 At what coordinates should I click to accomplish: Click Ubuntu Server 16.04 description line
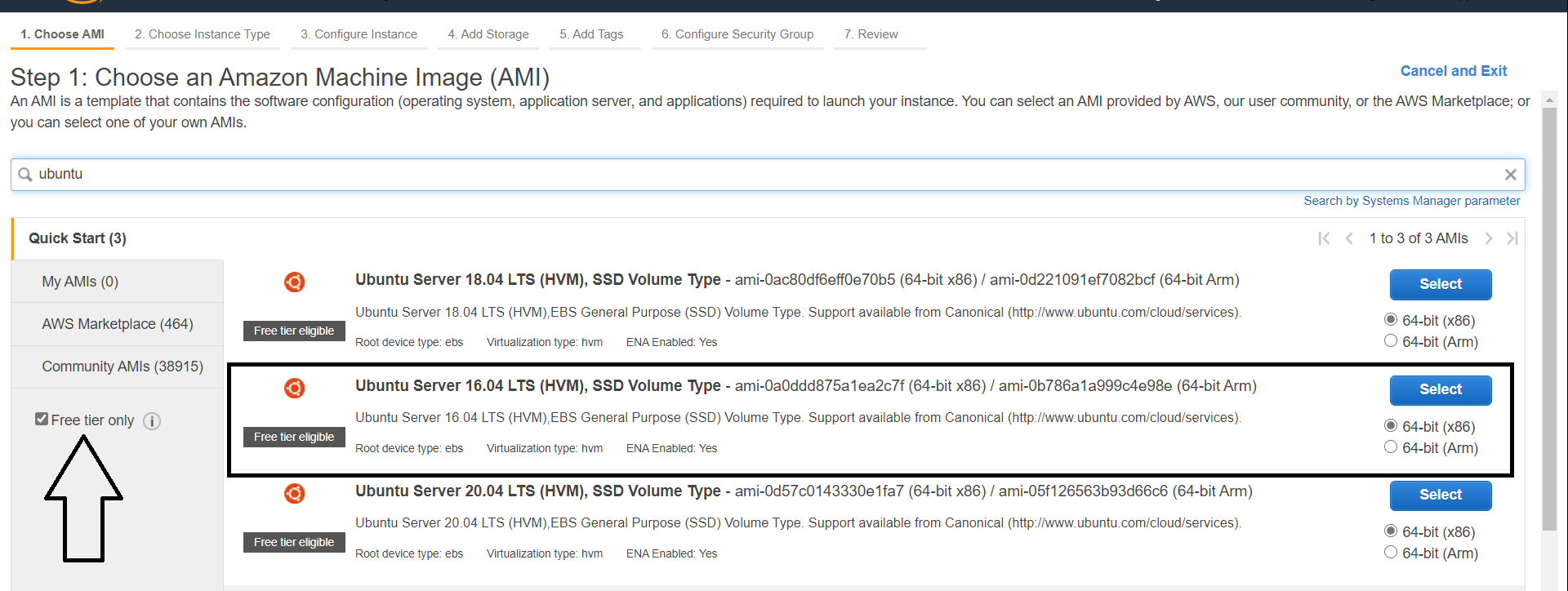(798, 418)
